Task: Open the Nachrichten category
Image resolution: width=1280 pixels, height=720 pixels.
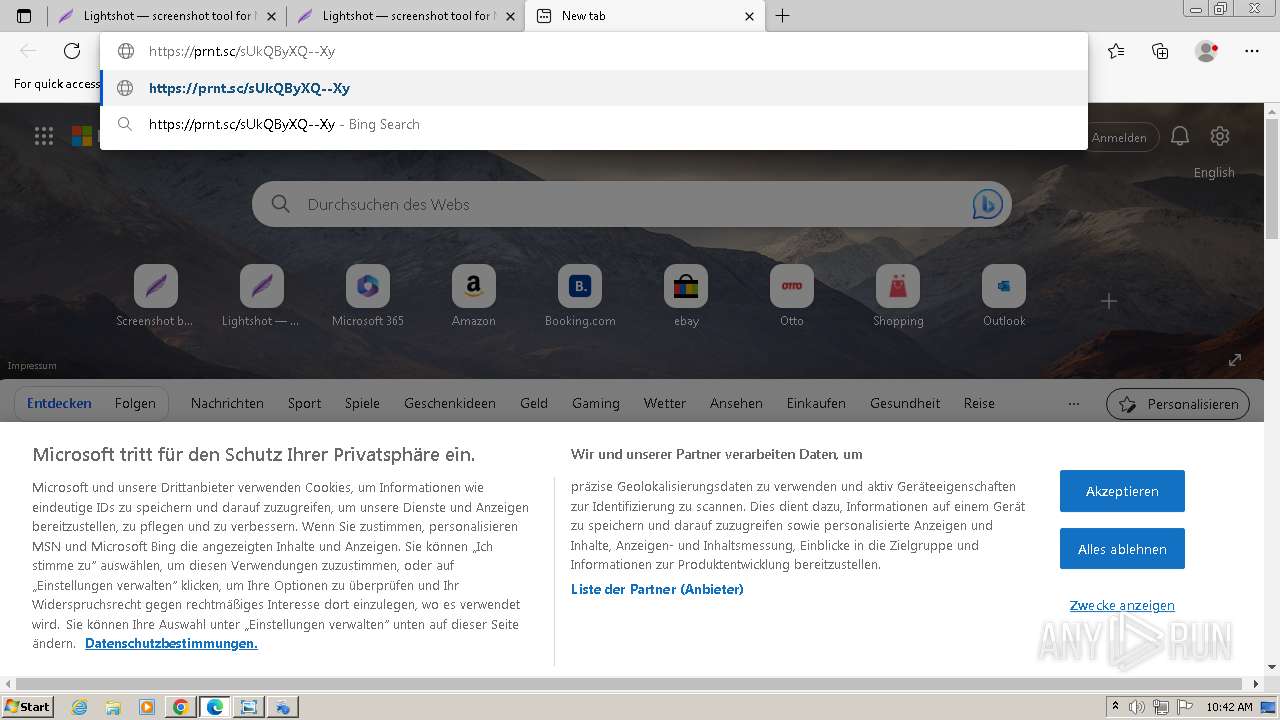Action: (227, 404)
